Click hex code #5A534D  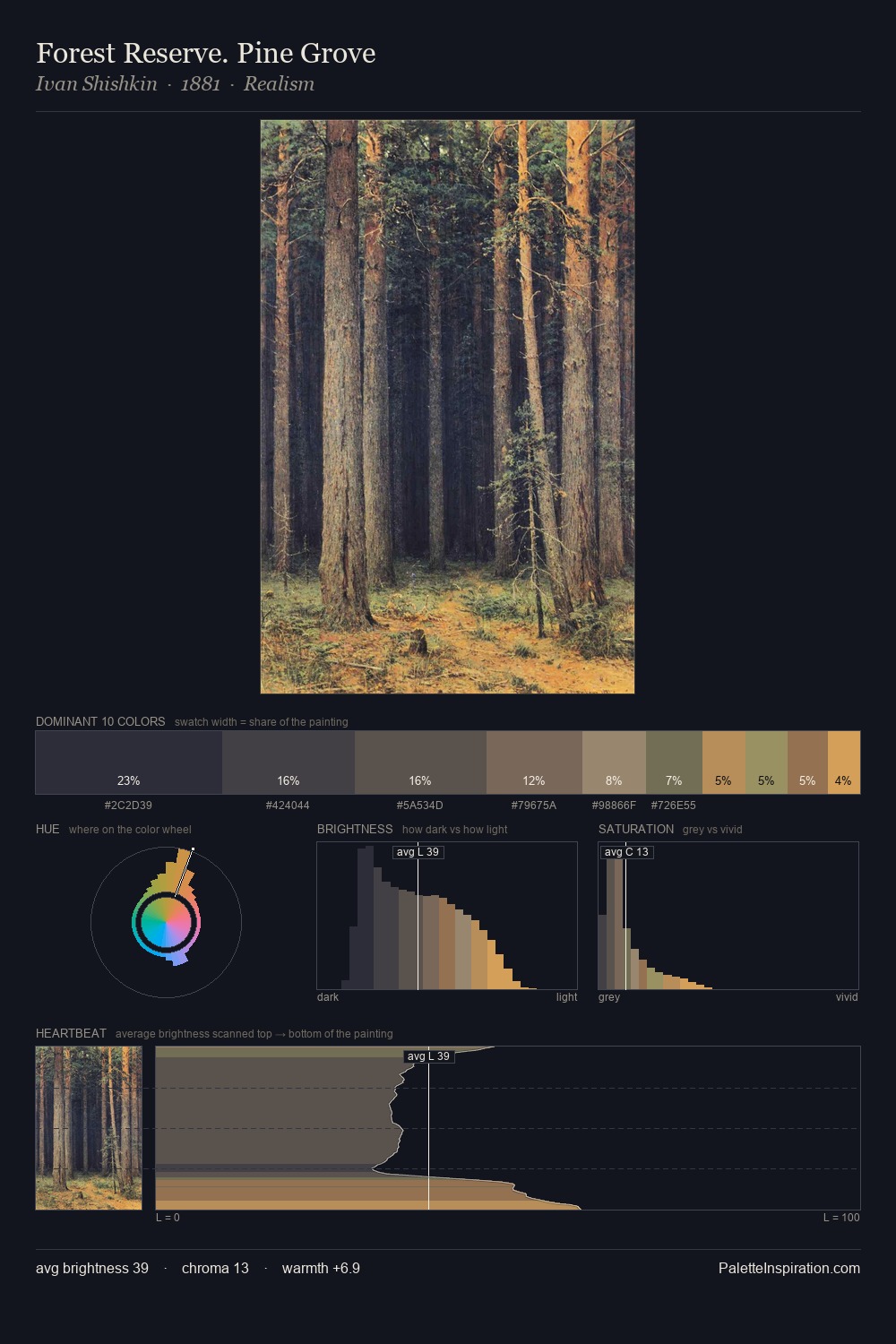pos(420,806)
